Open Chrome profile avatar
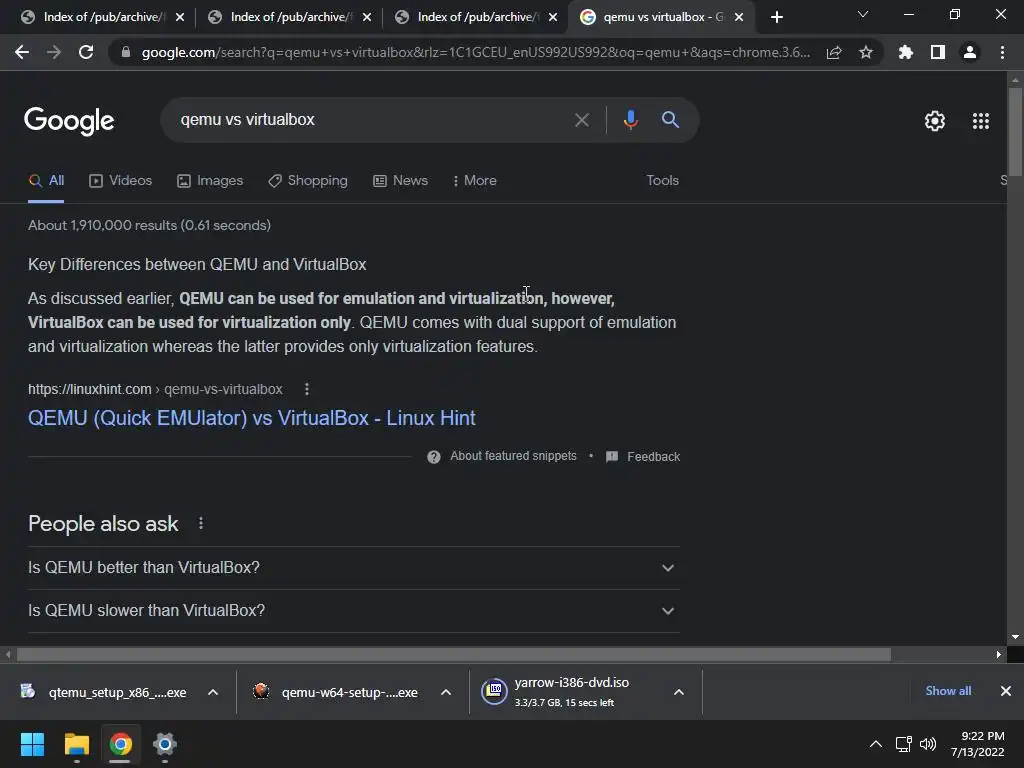This screenshot has width=1024, height=768. [970, 52]
